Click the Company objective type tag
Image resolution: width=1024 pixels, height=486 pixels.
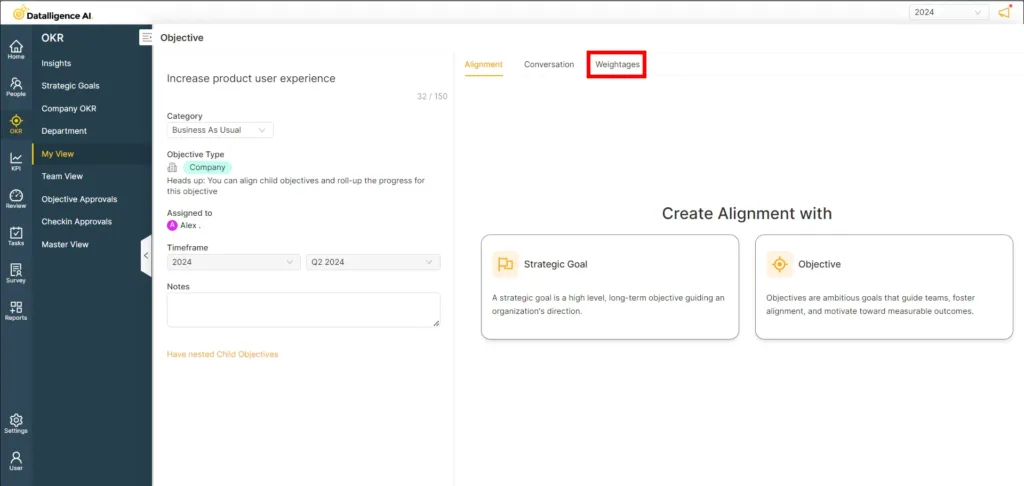click(207, 167)
